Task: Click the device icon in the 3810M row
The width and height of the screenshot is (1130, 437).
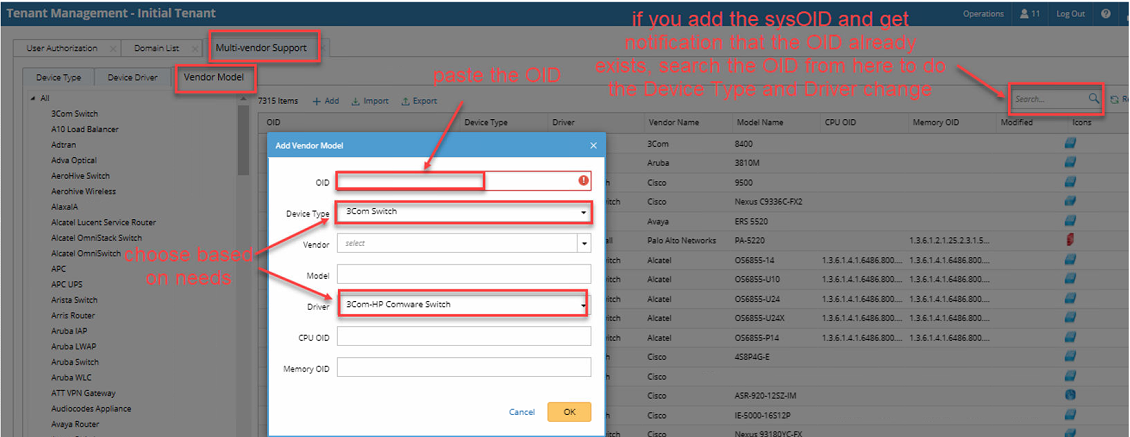Action: point(1070,163)
